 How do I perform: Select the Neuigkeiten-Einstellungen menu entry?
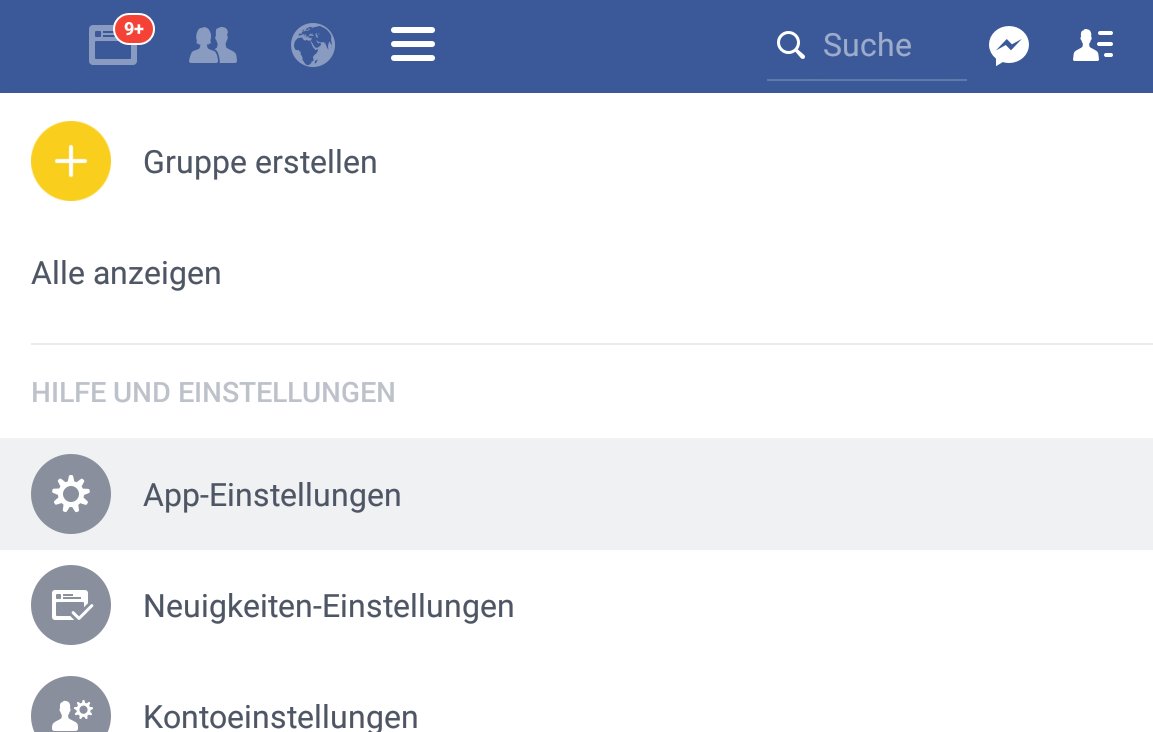[328, 606]
